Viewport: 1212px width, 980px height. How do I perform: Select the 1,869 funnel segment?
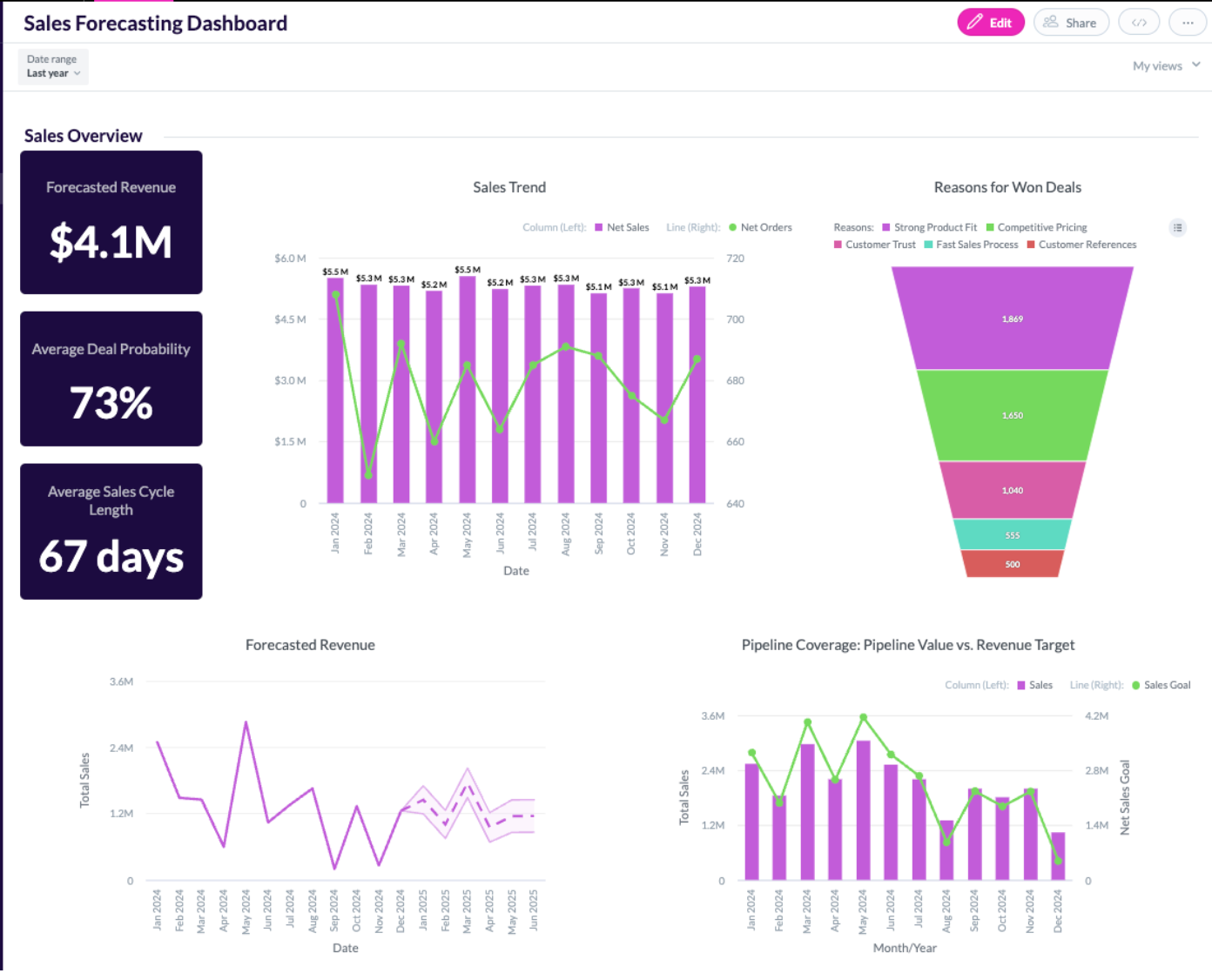coord(1012,319)
